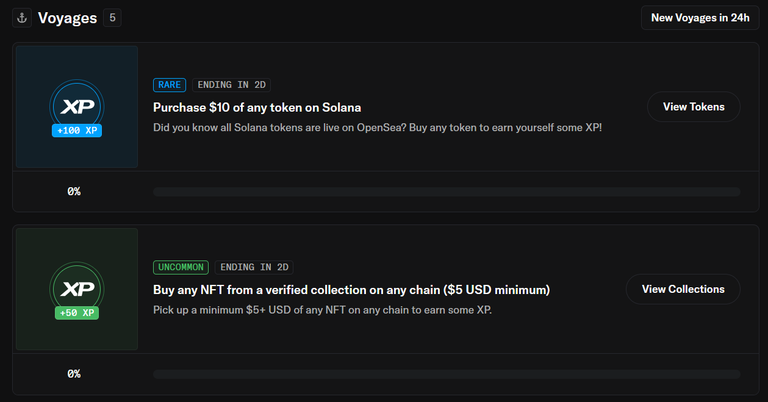Viewport: 768px width, 402px height.
Task: Click ENDING IN 2D tag on NFT voyage
Action: pyautogui.click(x=254, y=267)
